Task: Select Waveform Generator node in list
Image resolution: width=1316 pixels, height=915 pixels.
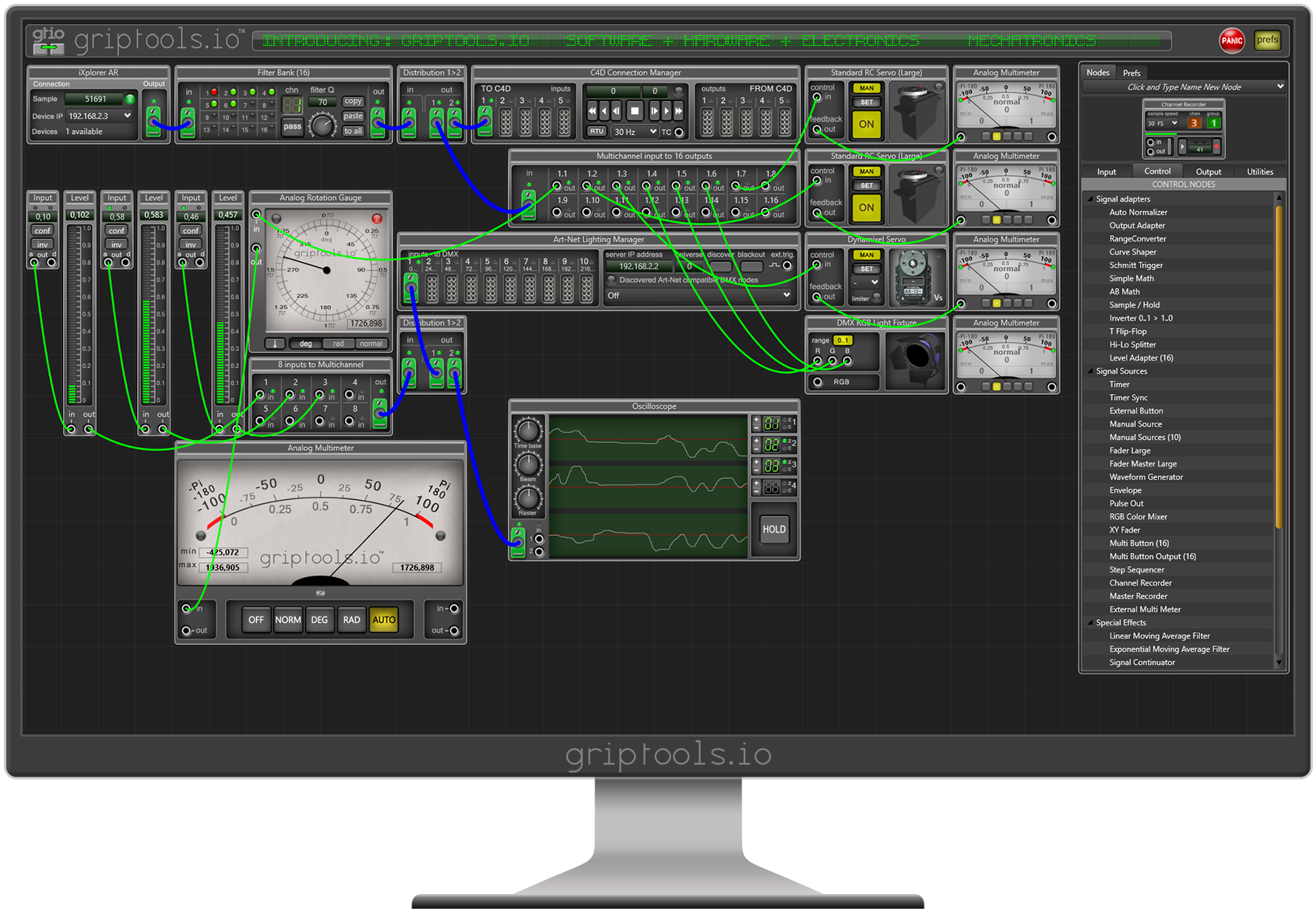Action: coord(1145,477)
